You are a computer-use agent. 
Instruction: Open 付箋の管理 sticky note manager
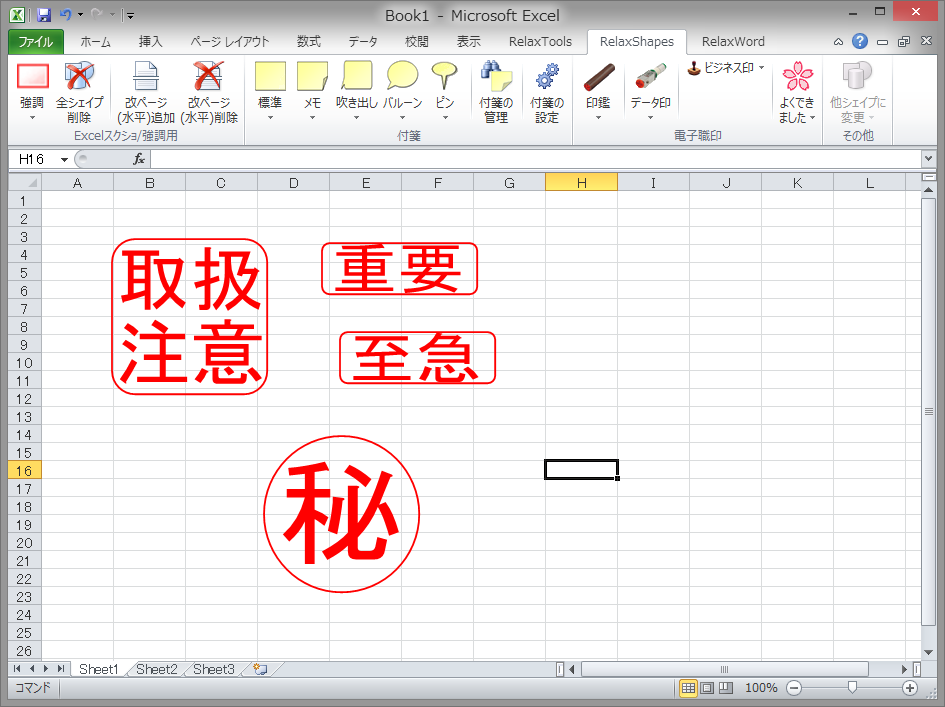click(496, 90)
